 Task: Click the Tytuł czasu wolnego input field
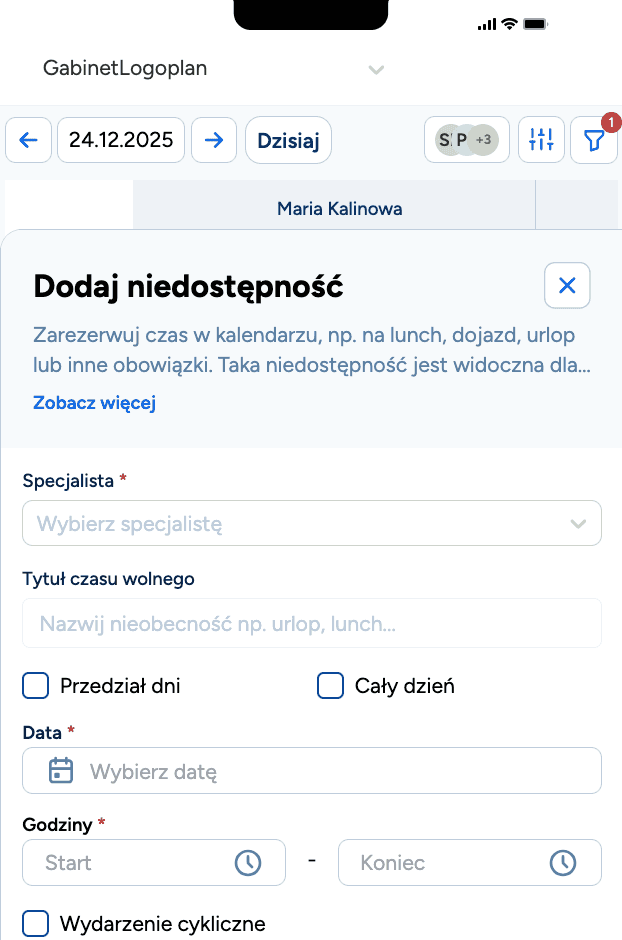311,622
